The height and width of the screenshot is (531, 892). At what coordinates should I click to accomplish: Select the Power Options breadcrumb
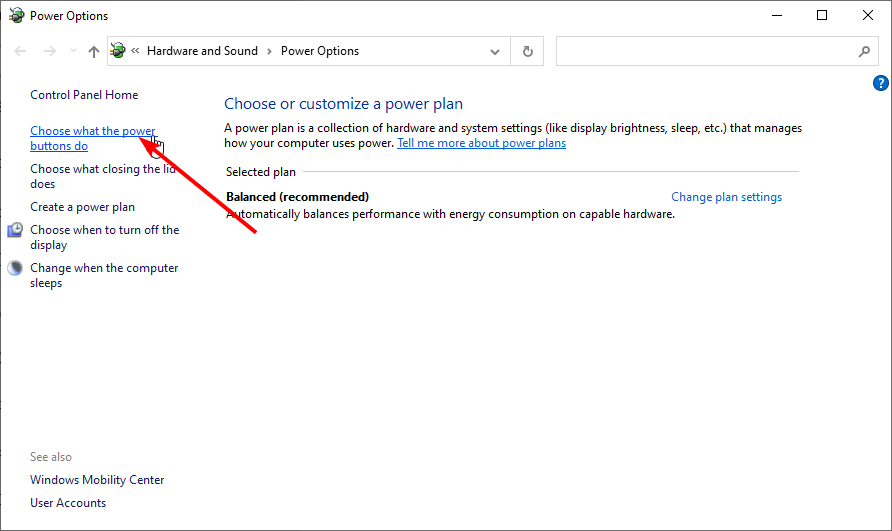320,51
